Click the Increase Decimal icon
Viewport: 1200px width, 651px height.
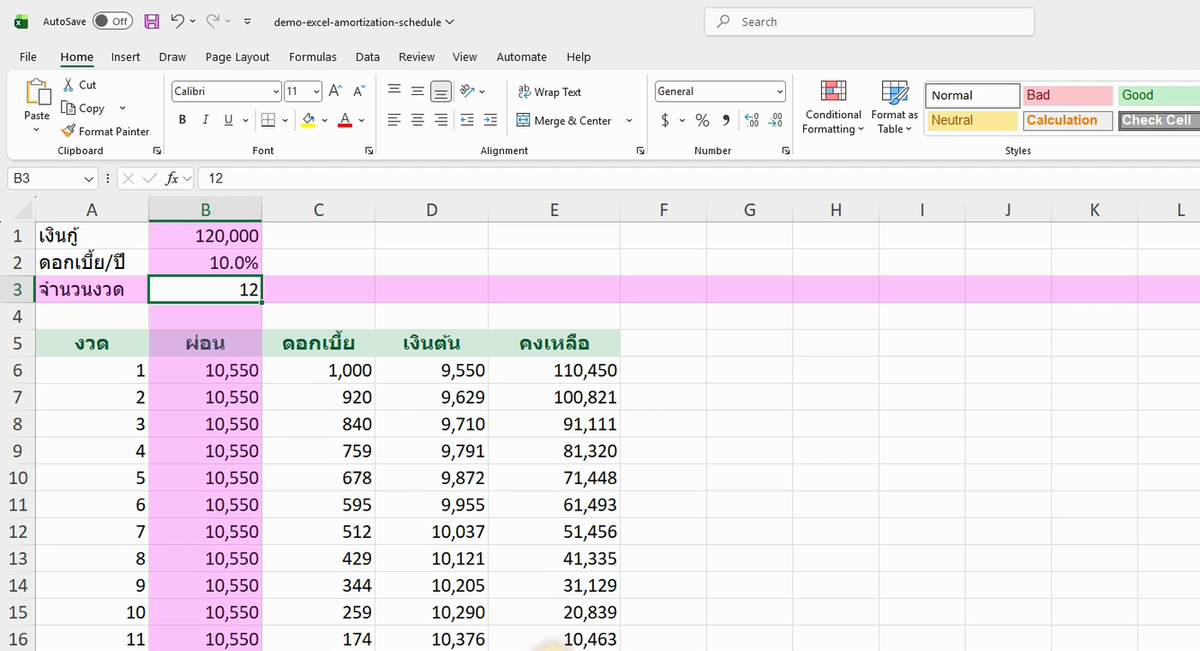pos(751,120)
